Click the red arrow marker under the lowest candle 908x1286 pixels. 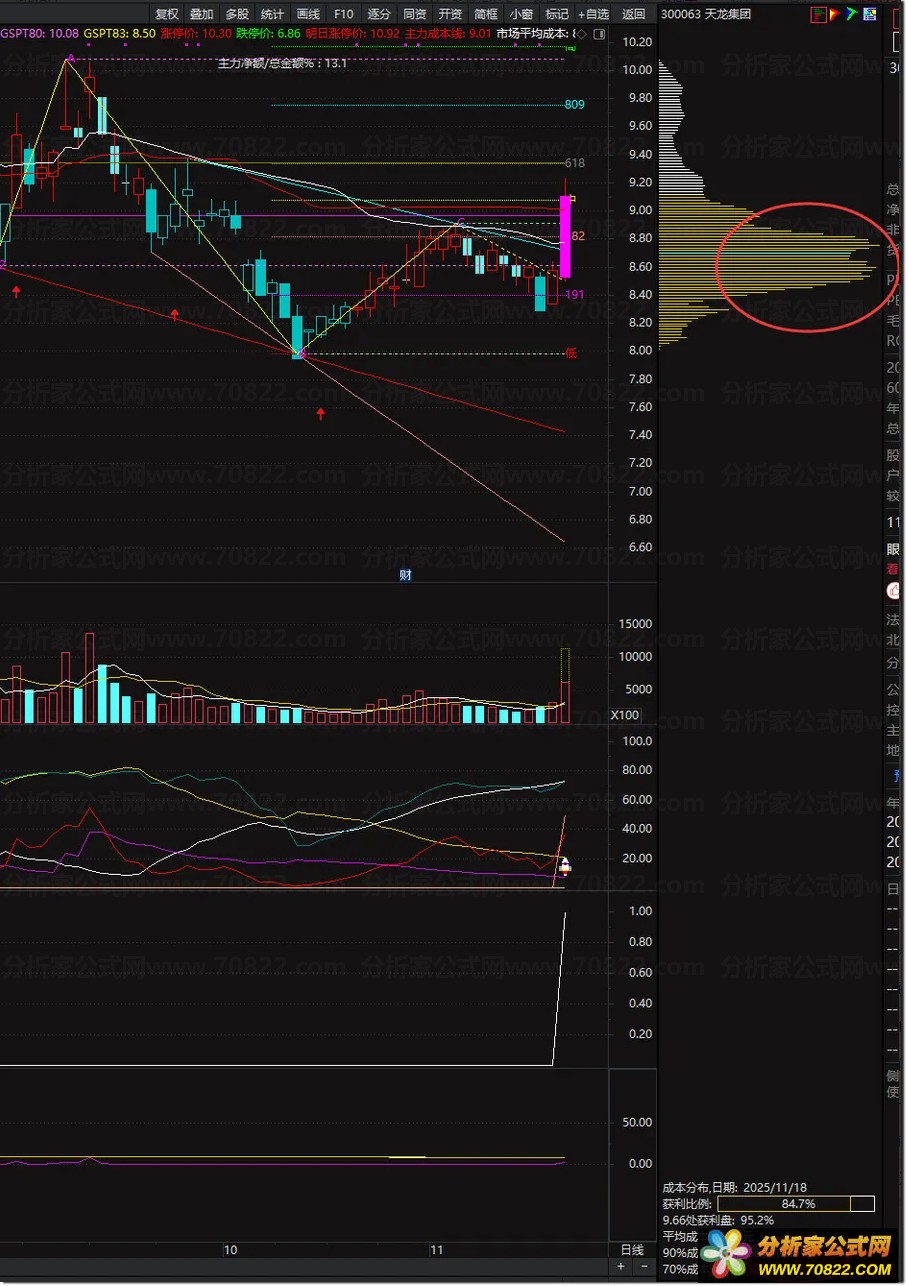click(x=321, y=414)
